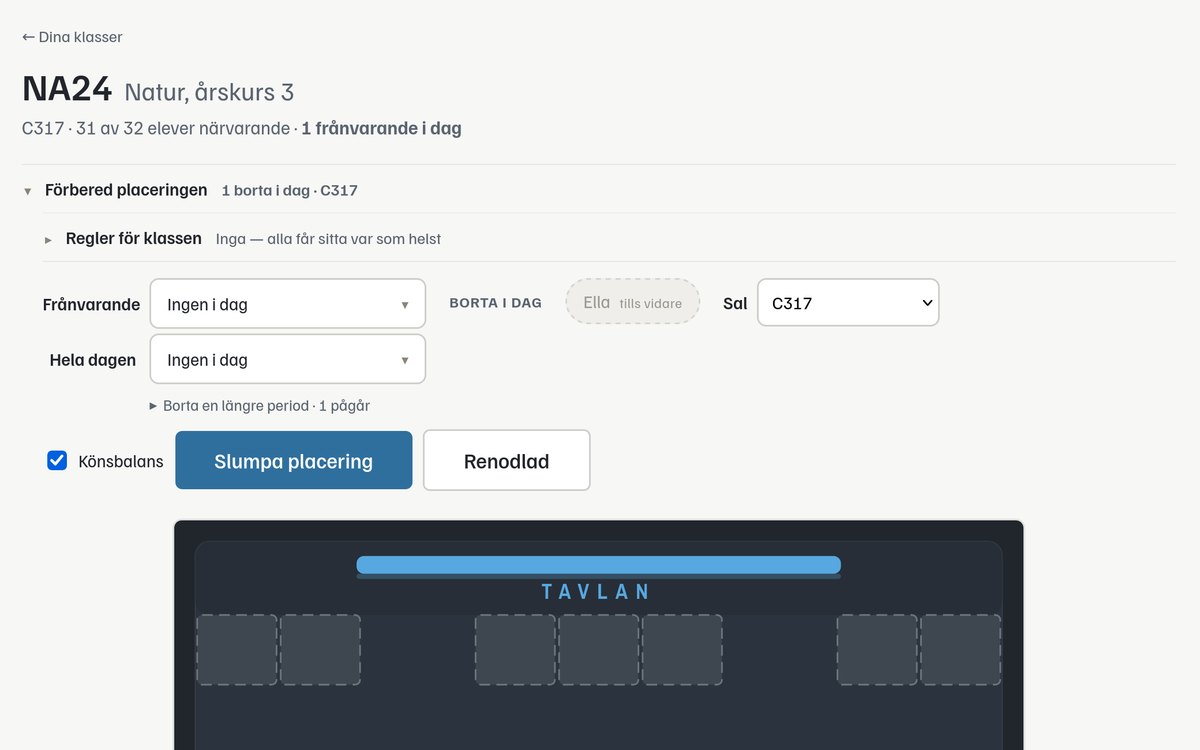Viewport: 1200px width, 750px height.
Task: Select the Renodlad button
Action: (x=507, y=460)
